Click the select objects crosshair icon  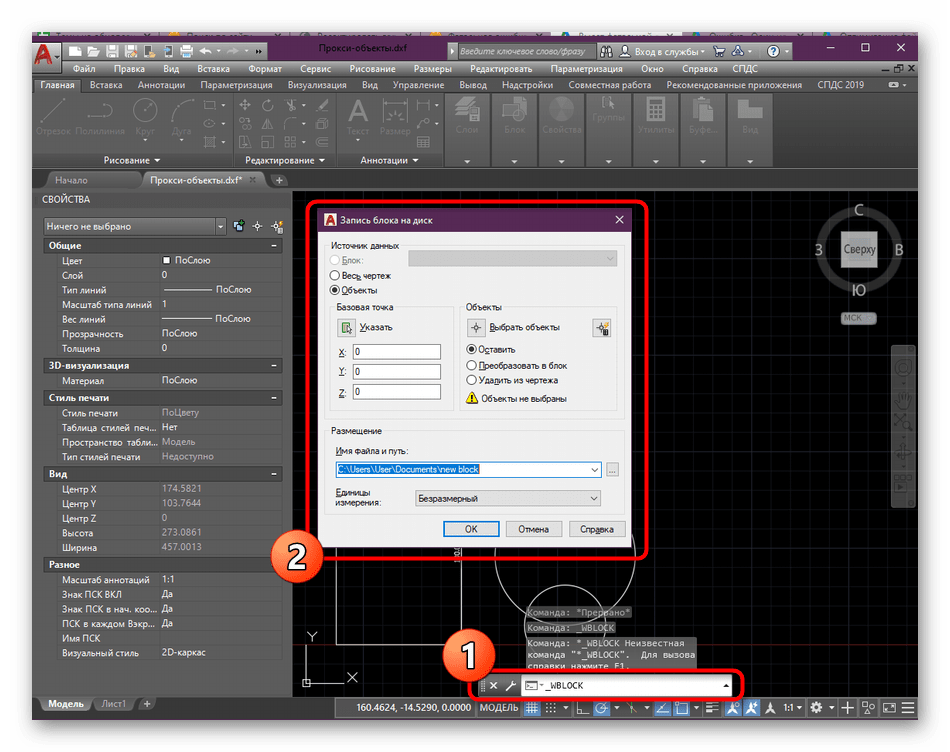477,327
